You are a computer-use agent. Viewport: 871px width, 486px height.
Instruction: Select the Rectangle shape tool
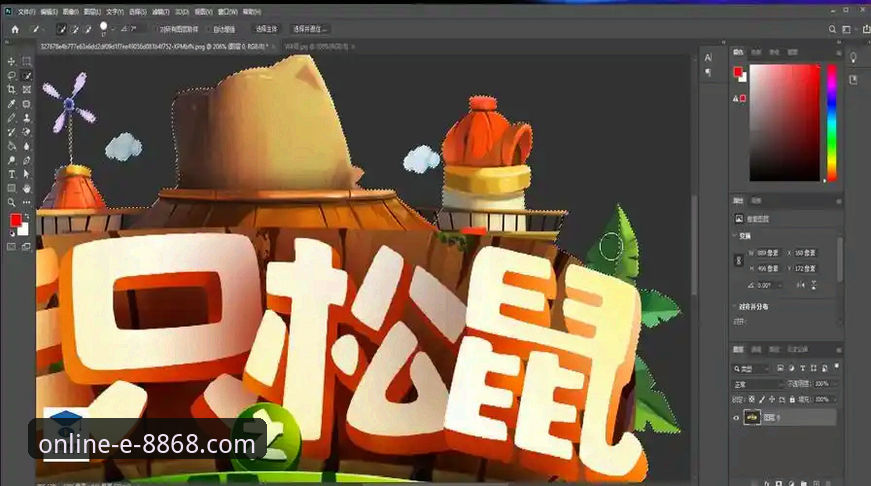coord(11,189)
